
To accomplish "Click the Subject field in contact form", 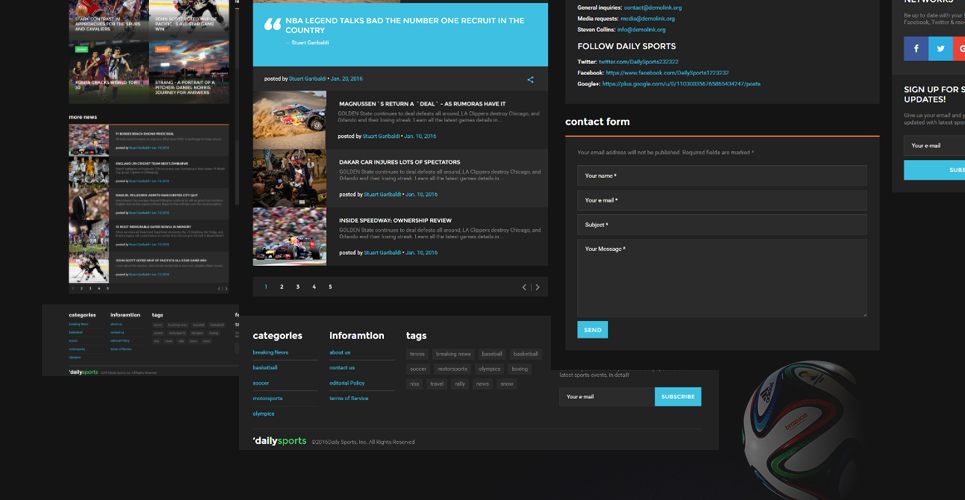I will [x=722, y=225].
